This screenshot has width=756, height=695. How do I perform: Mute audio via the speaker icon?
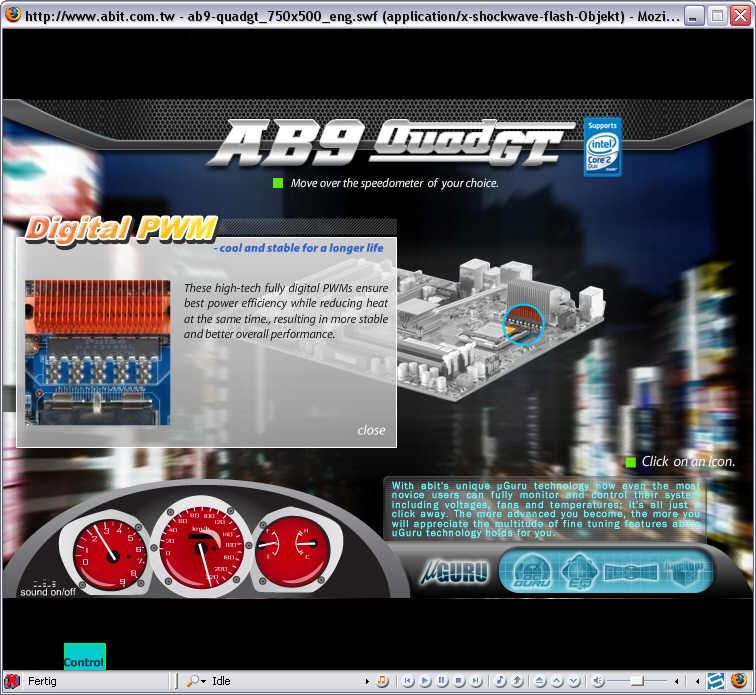pos(598,681)
